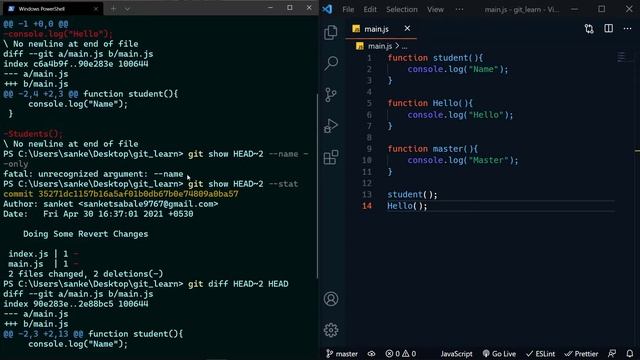Start the Go Live server
The image size is (640, 360).
499,354
